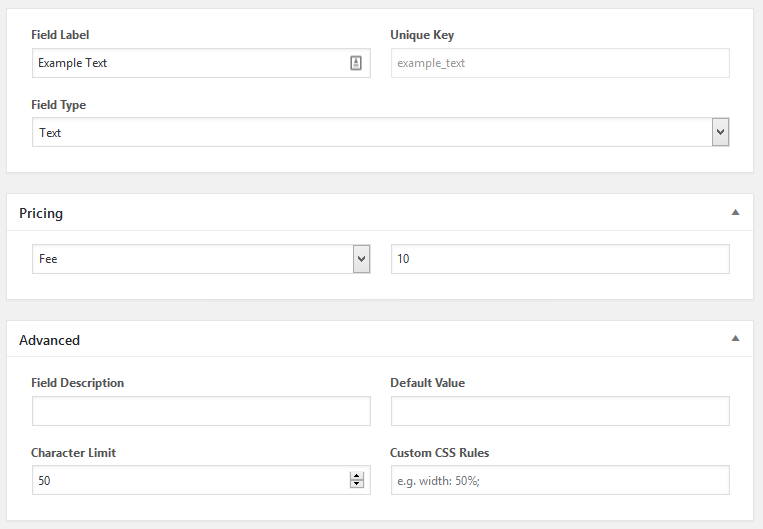
Task: Click the contact autofill icon in Field Label
Action: point(356,63)
